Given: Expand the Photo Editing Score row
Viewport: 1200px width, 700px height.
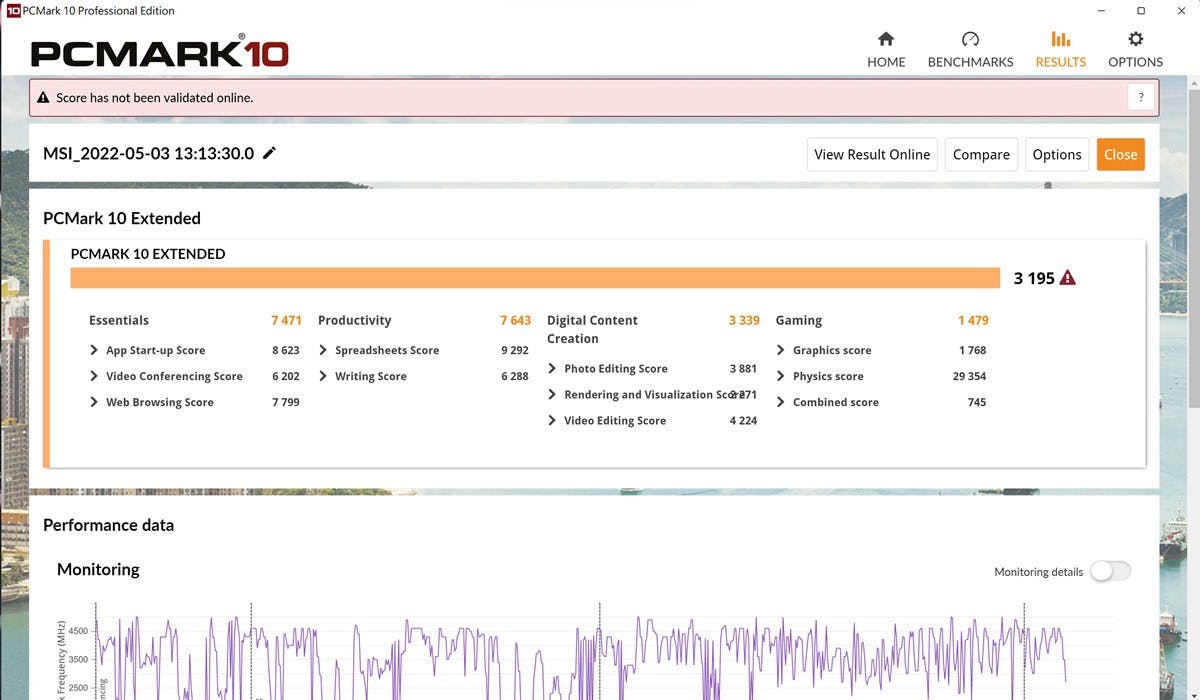Looking at the screenshot, I should coord(553,368).
